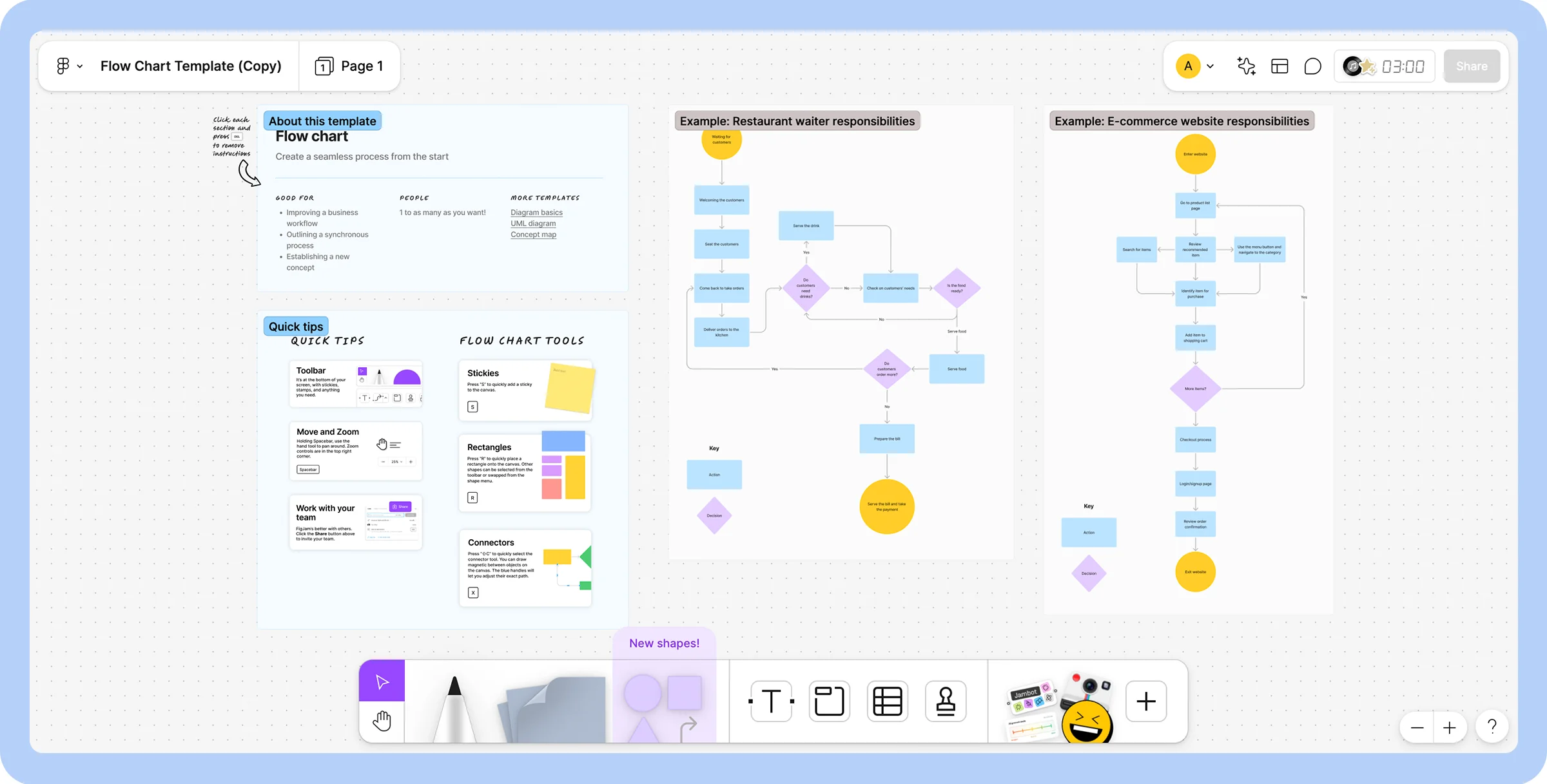
Task: Expand the Figma main menu chevron
Action: (x=80, y=66)
